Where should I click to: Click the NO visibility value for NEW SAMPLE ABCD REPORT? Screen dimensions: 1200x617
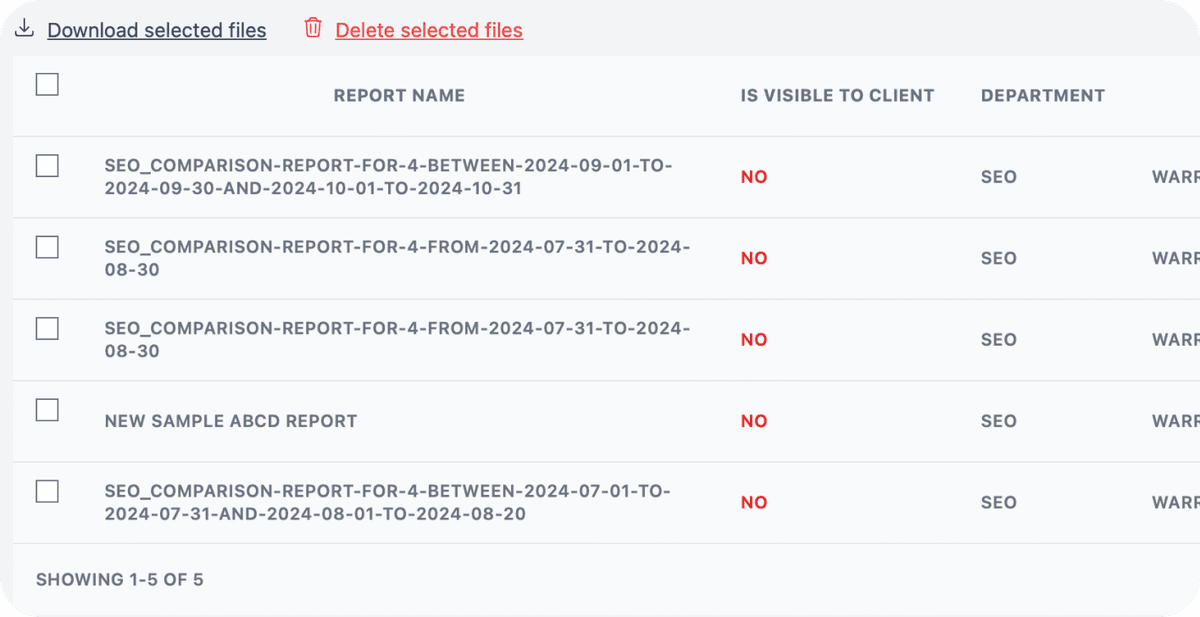pos(754,421)
